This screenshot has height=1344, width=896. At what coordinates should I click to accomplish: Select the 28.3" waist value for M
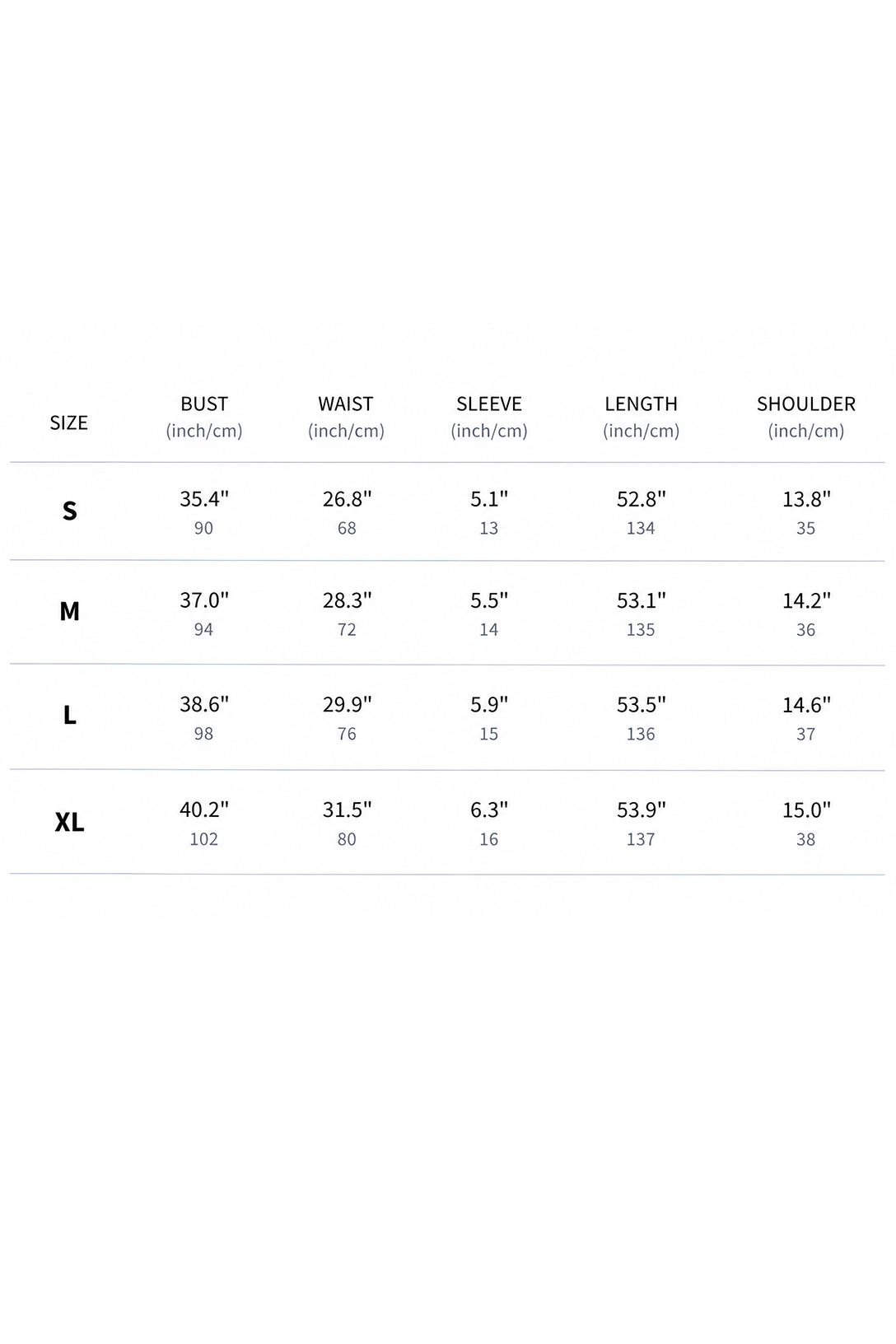(347, 600)
